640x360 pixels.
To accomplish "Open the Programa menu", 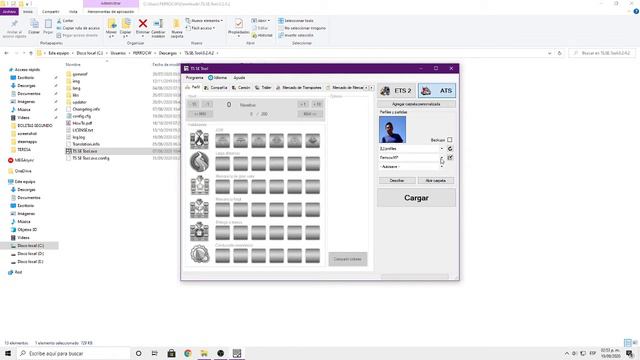I will 194,78.
